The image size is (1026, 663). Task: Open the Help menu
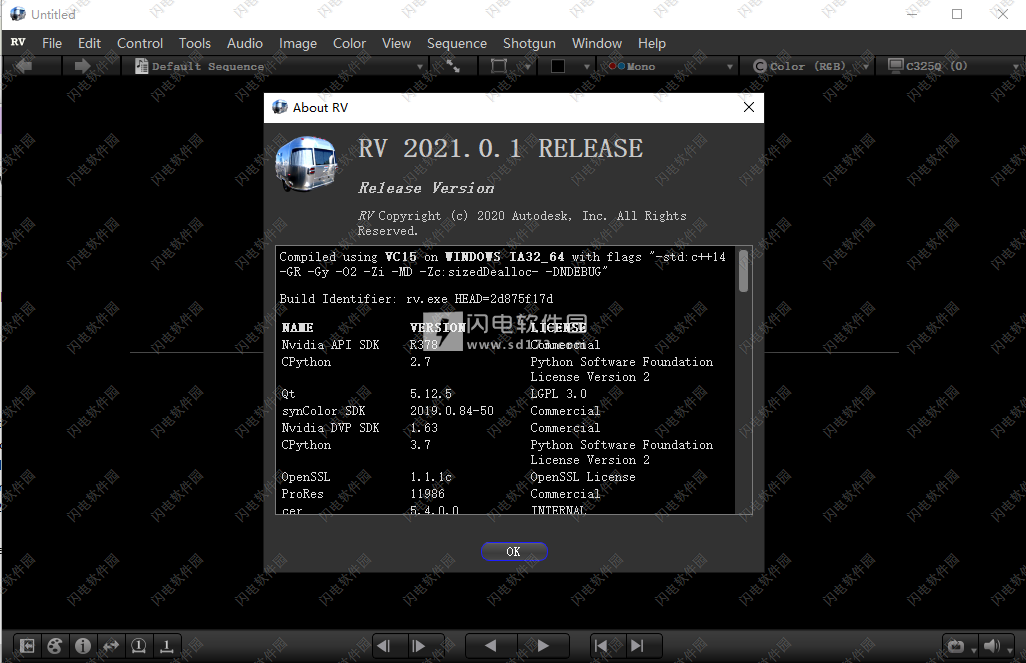[652, 43]
